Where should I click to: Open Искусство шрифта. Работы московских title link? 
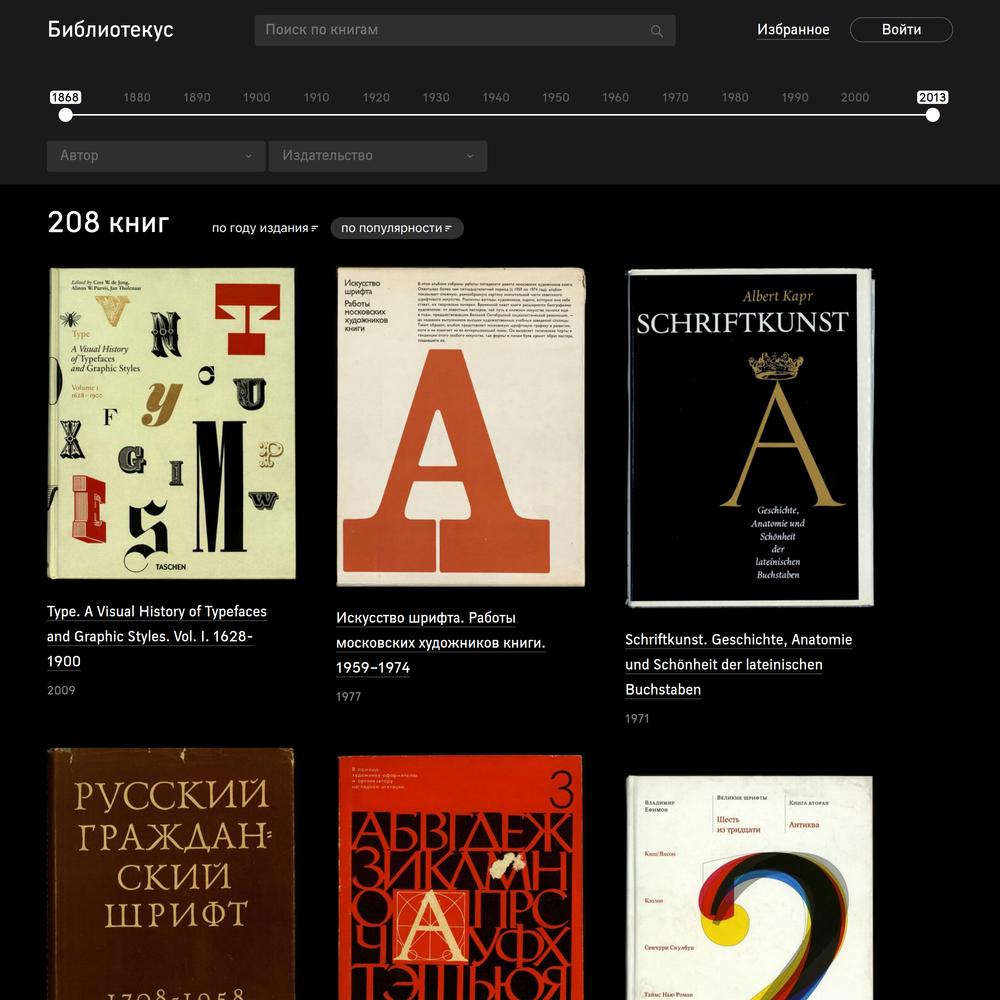(x=441, y=643)
